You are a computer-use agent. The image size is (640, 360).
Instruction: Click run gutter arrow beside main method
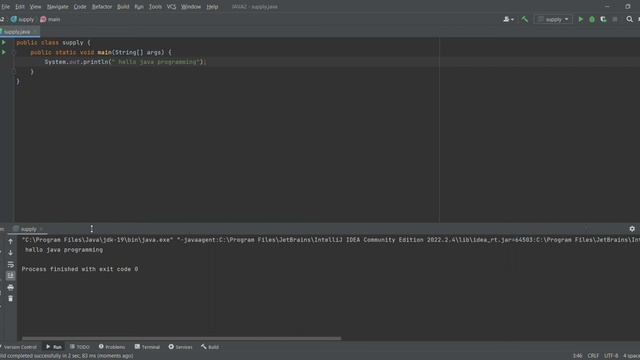click(x=4, y=52)
